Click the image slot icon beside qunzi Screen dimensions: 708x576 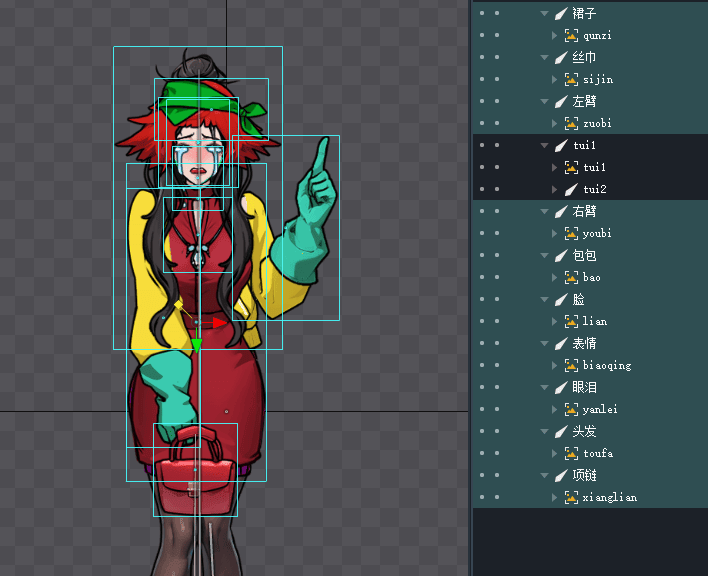coord(571,35)
